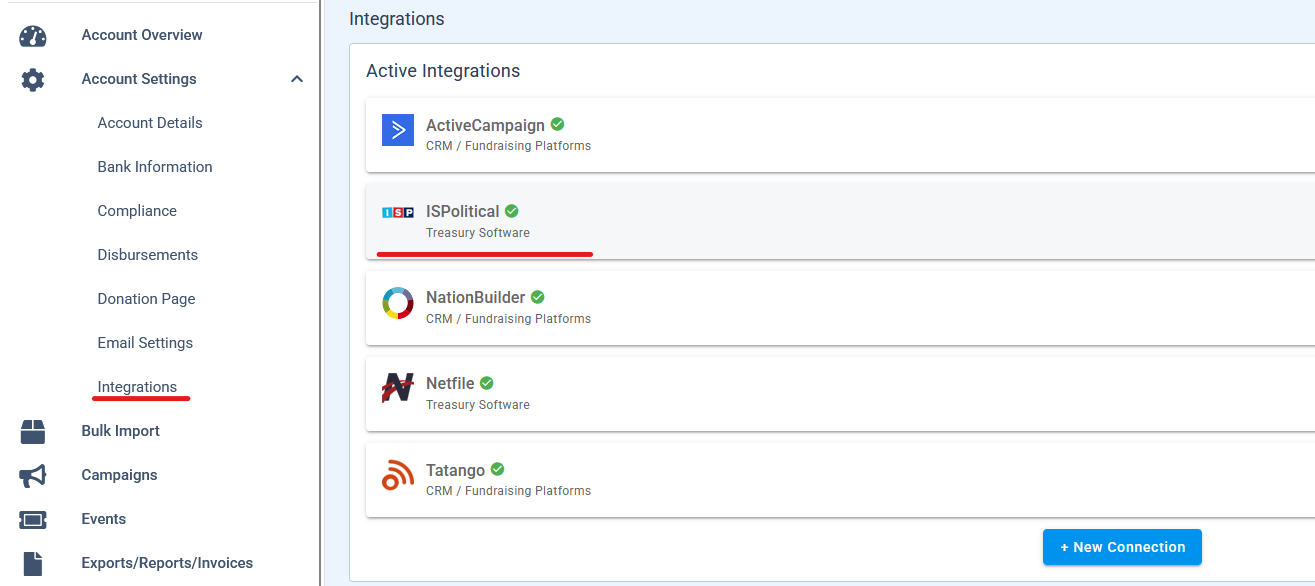The image size is (1315, 586).
Task: Open Account Overview in the sidebar
Action: (142, 35)
